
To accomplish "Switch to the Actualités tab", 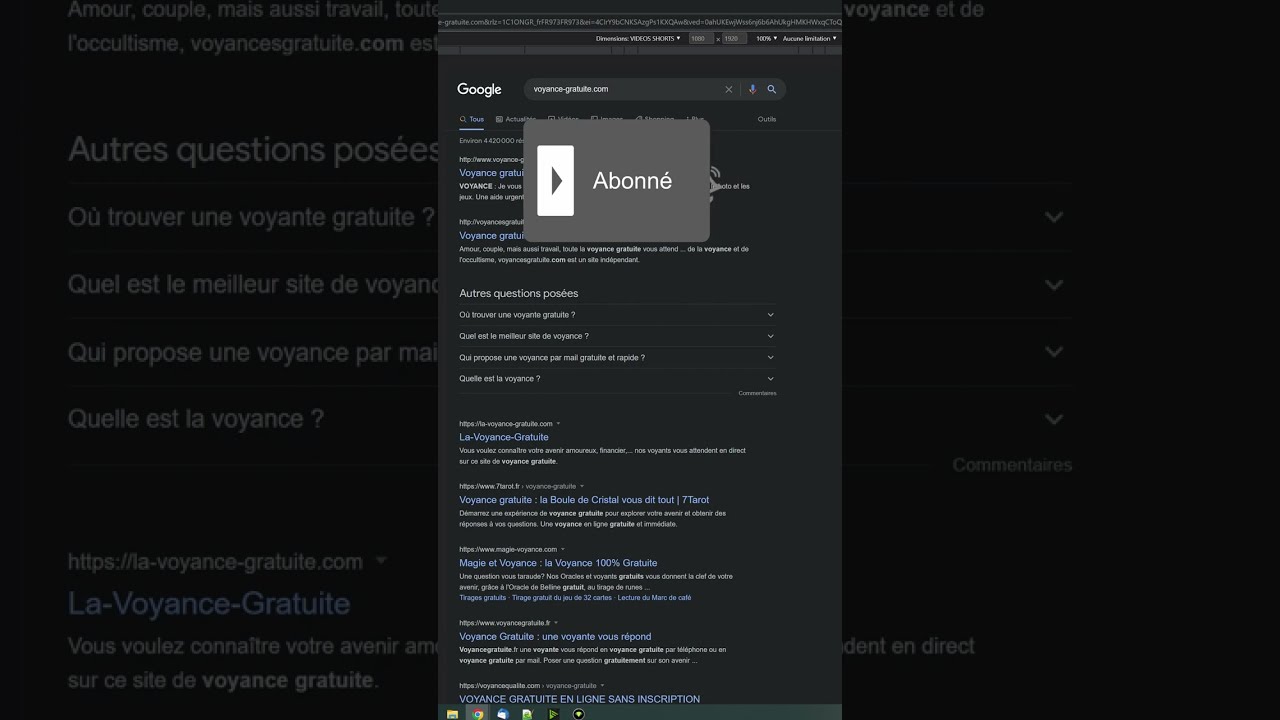I will click(x=515, y=119).
